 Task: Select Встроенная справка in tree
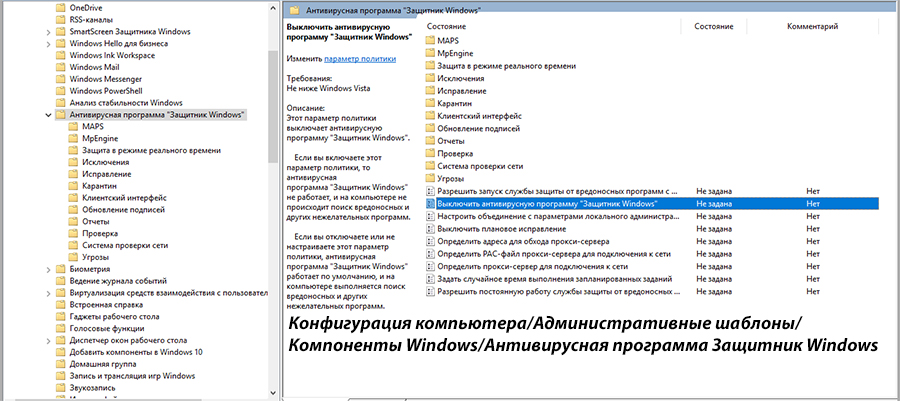pyautogui.click(x=106, y=305)
